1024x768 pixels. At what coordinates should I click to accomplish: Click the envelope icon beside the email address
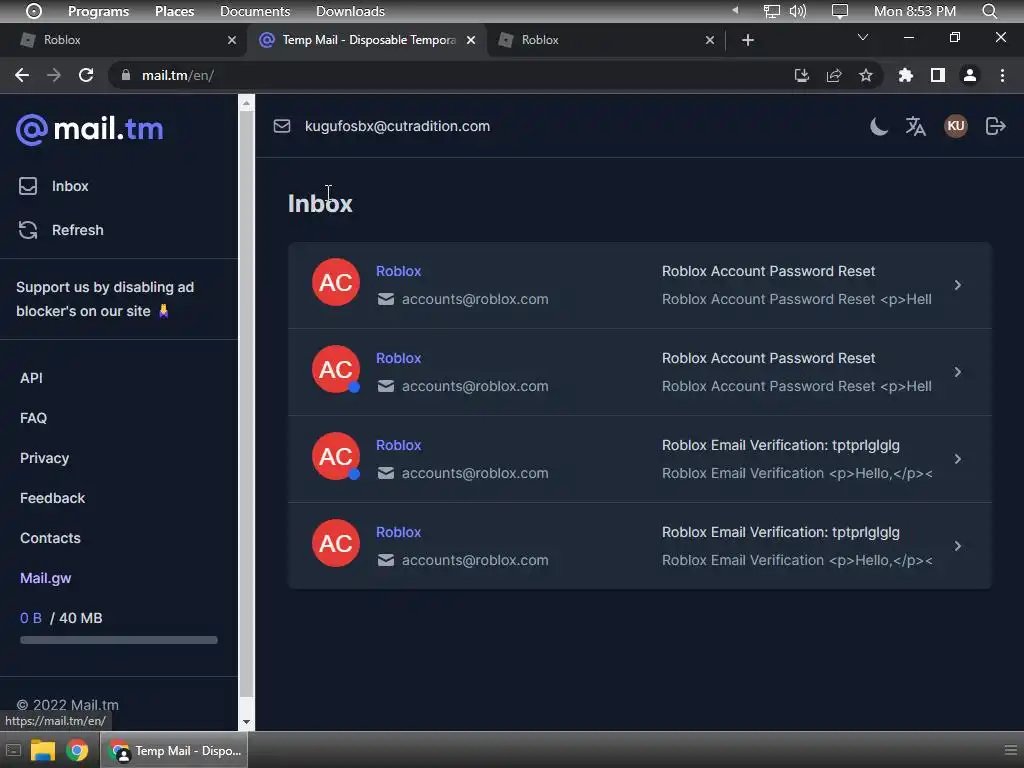tap(281, 126)
